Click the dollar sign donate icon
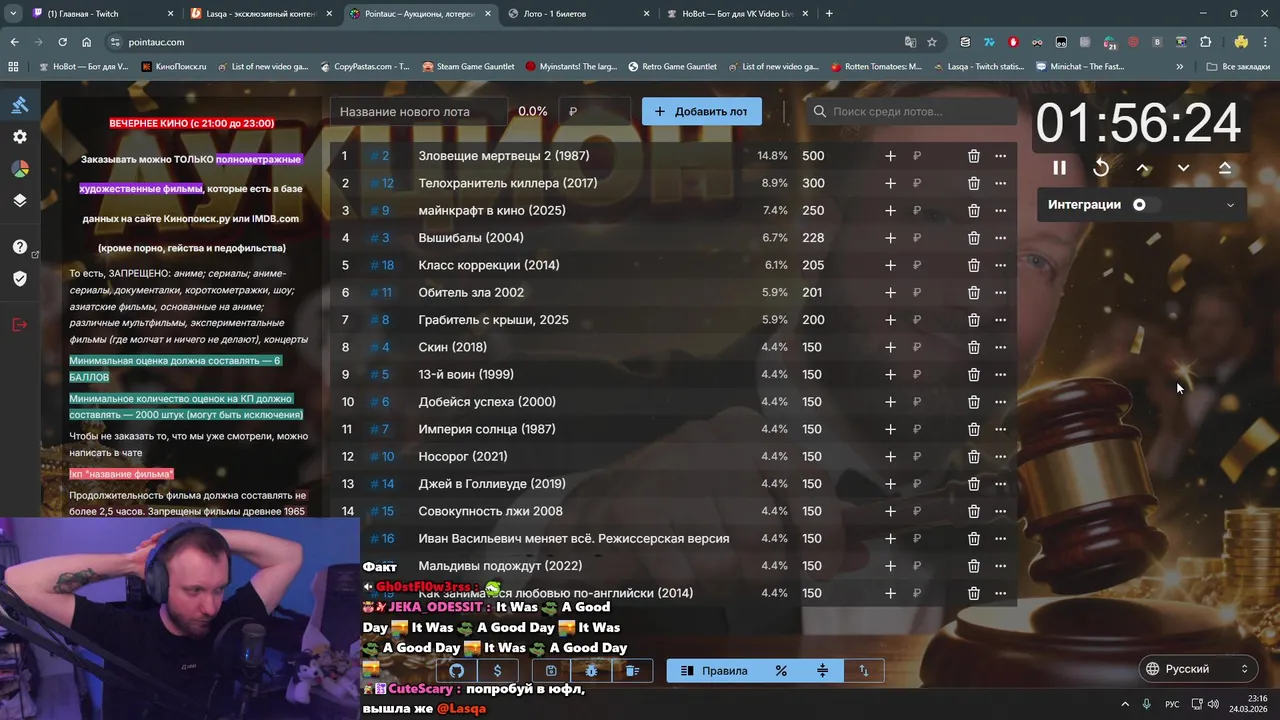Viewport: 1280px width, 720px height. point(497,671)
